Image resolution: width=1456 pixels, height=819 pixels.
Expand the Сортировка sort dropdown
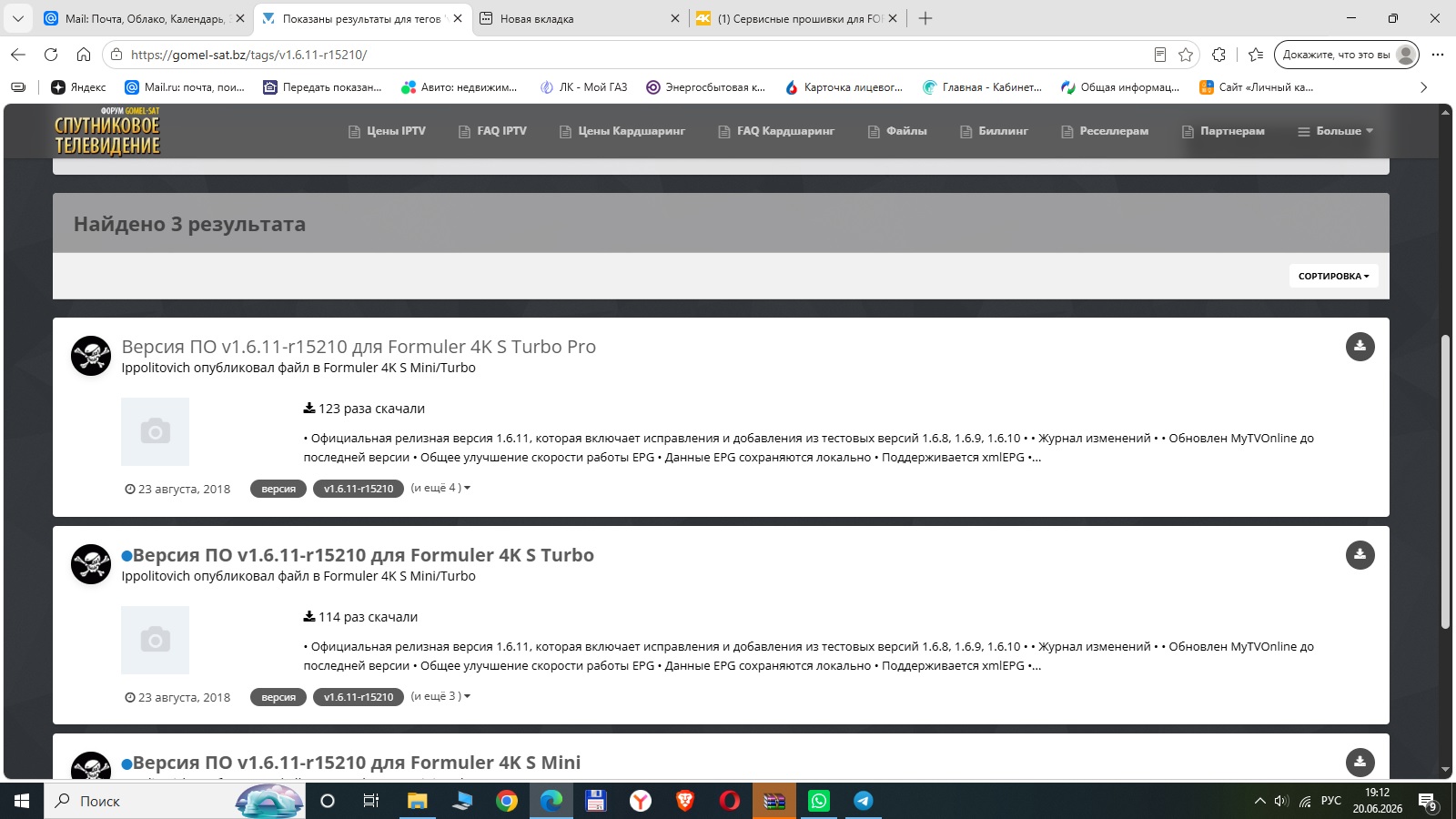click(1333, 276)
